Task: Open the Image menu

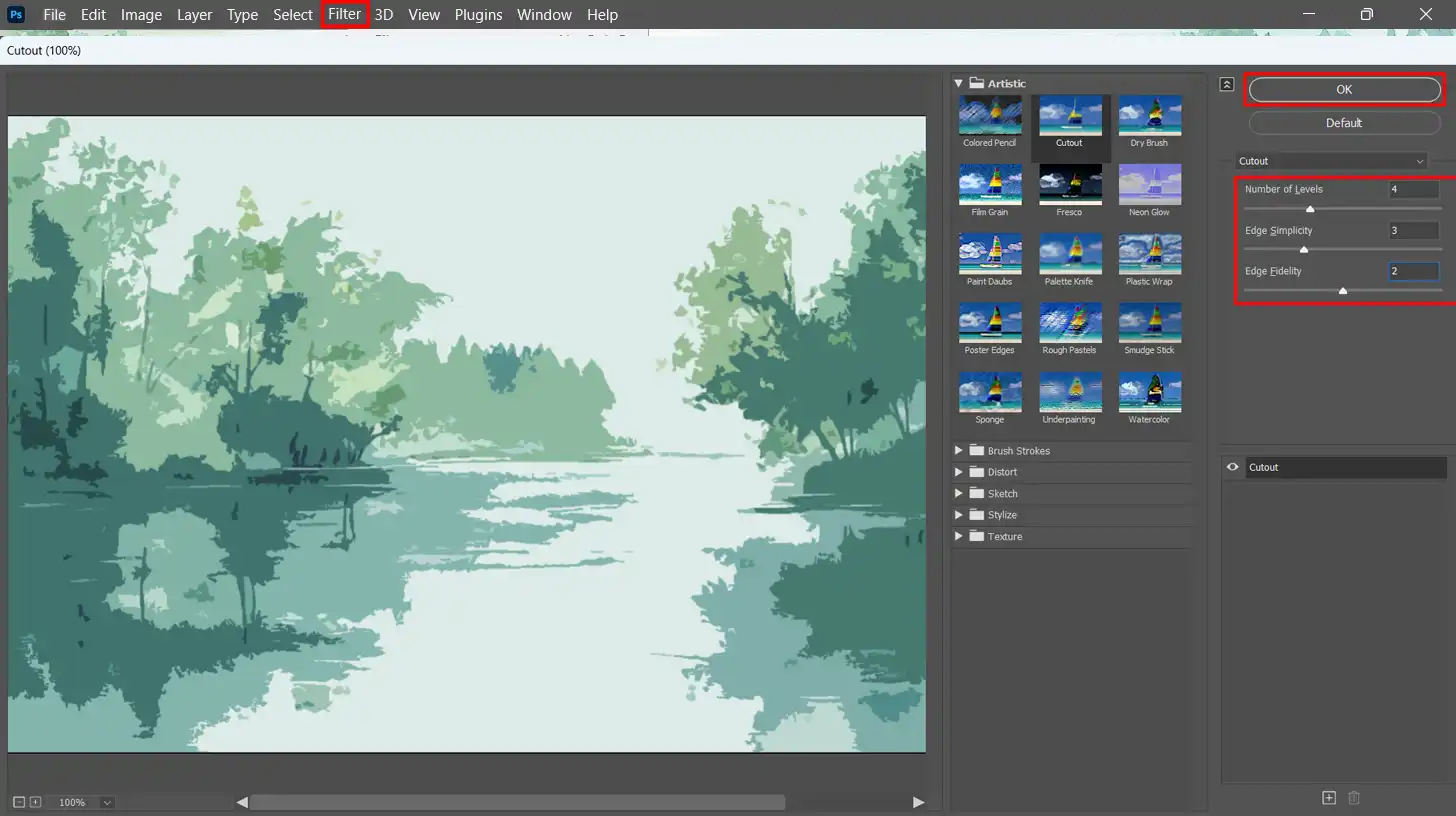Action: point(141,14)
